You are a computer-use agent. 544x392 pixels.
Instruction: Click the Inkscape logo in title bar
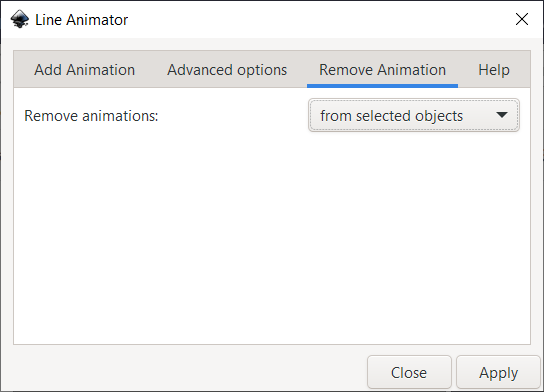pos(20,19)
